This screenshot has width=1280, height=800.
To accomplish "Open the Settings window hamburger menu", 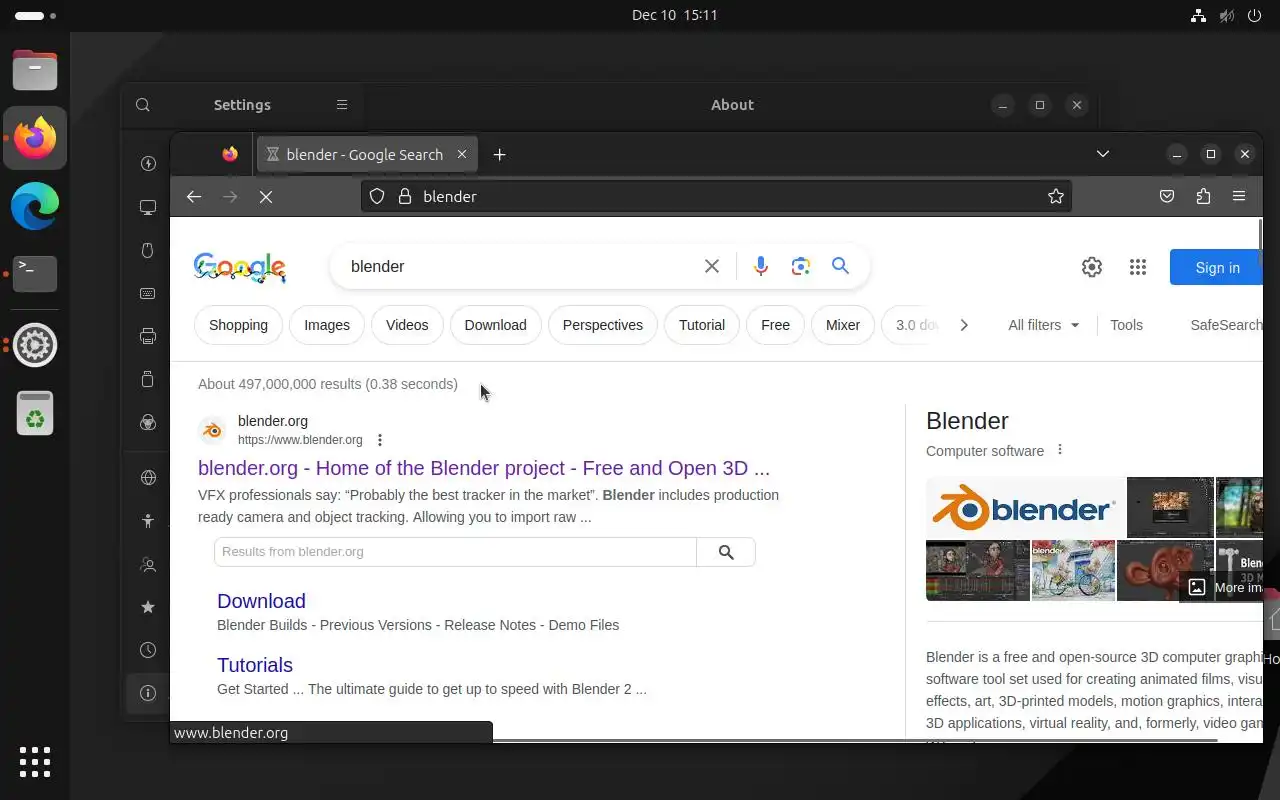I will 342,105.
